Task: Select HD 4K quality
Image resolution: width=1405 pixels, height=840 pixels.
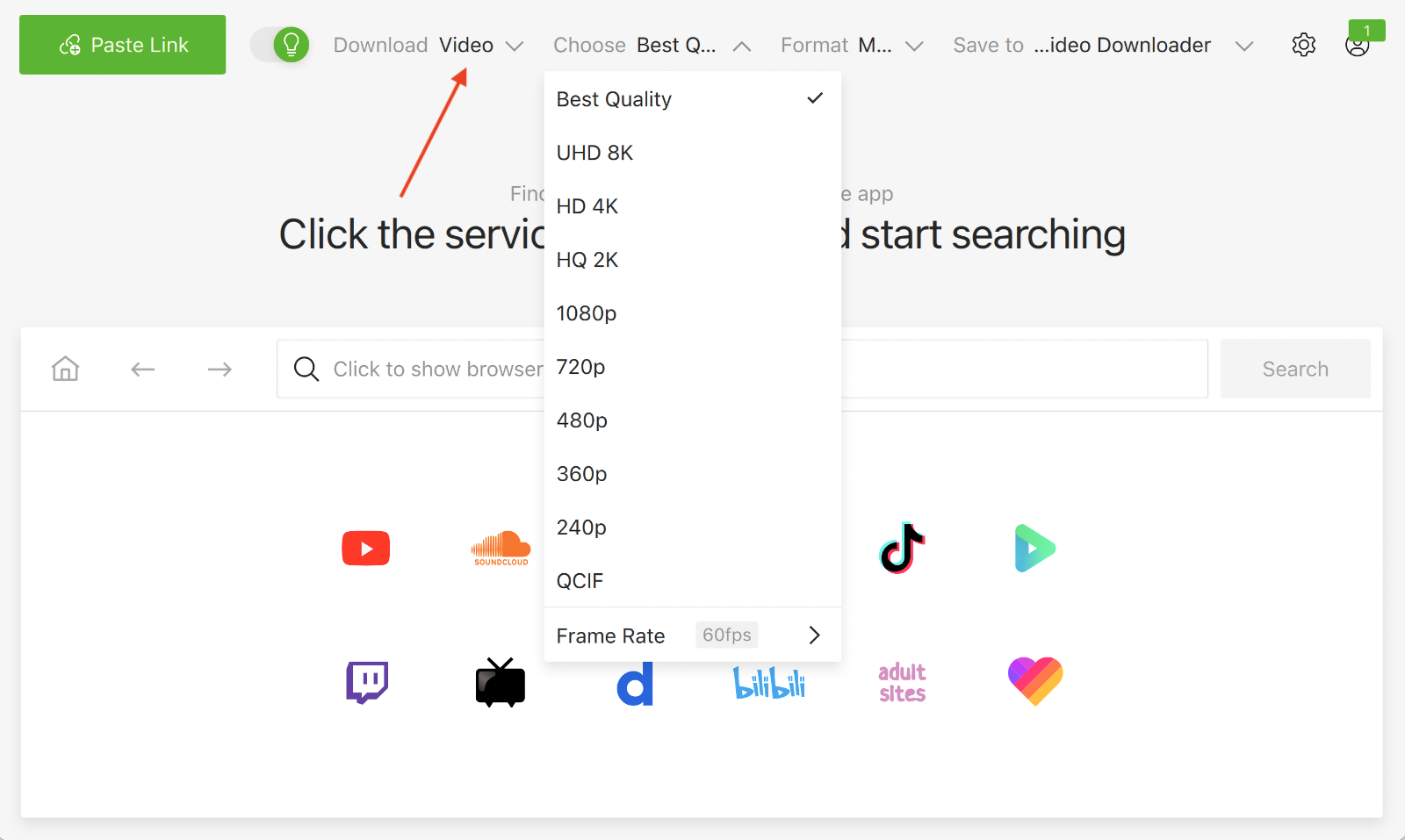Action: click(x=693, y=206)
